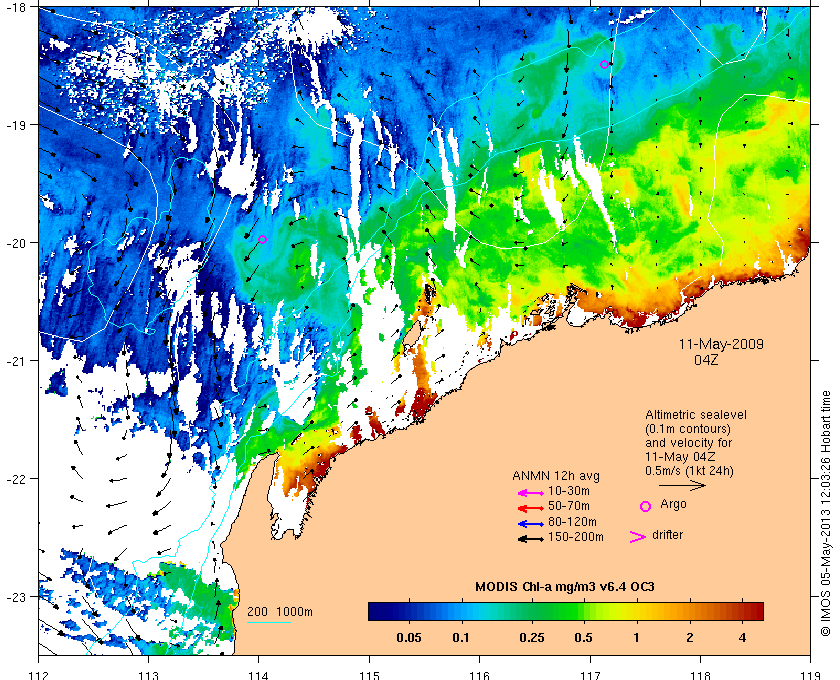Click the 'ANMN 12h avg' legend heading
Screen dimensions: 840x680
click(x=556, y=476)
